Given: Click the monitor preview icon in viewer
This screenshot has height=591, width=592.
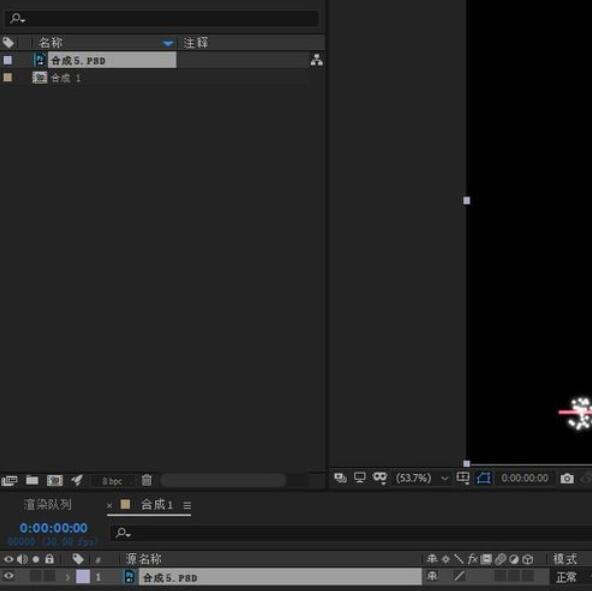Looking at the screenshot, I should (x=360, y=478).
